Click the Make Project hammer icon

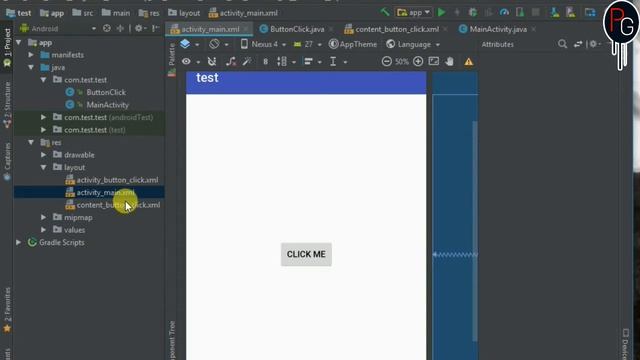pos(385,12)
